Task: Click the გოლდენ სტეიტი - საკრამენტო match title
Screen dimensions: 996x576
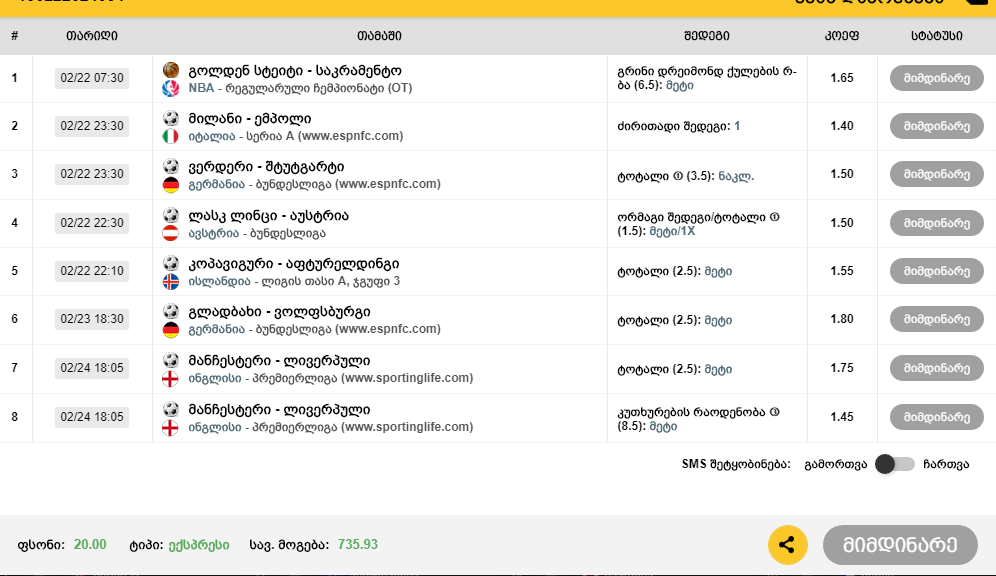Action: (x=295, y=70)
